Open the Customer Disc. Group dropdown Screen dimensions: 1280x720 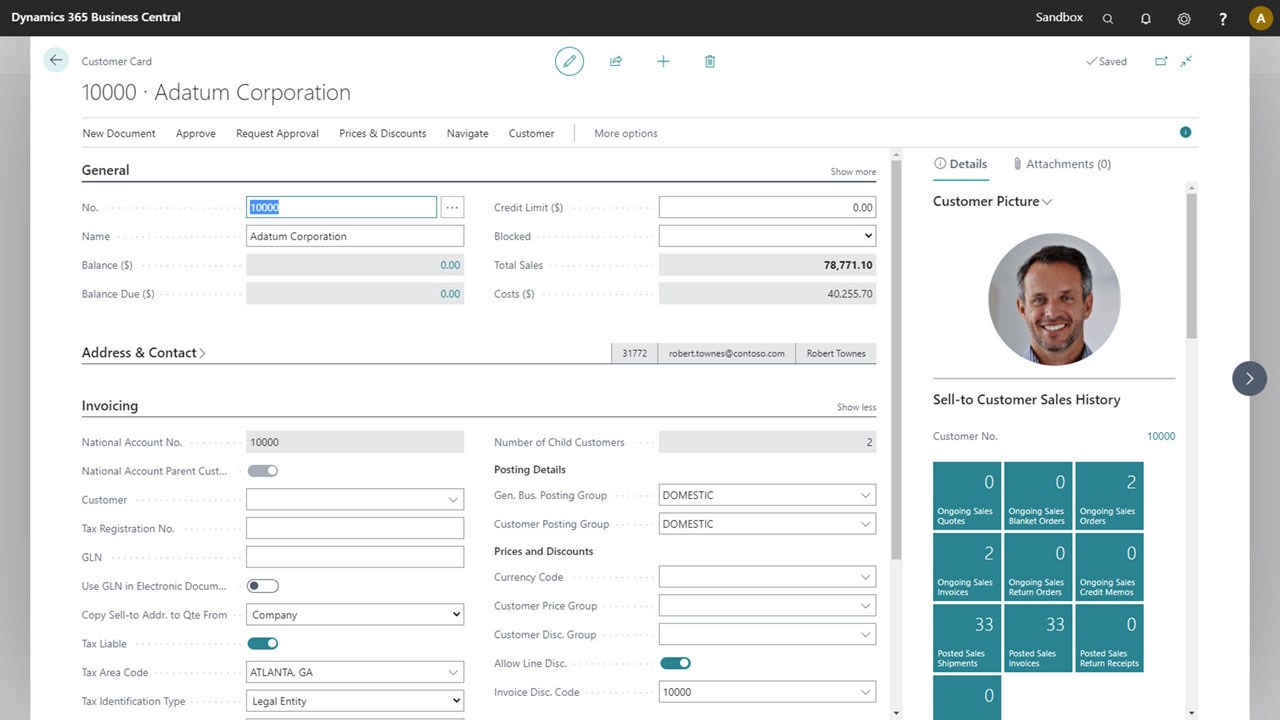[767, 634]
